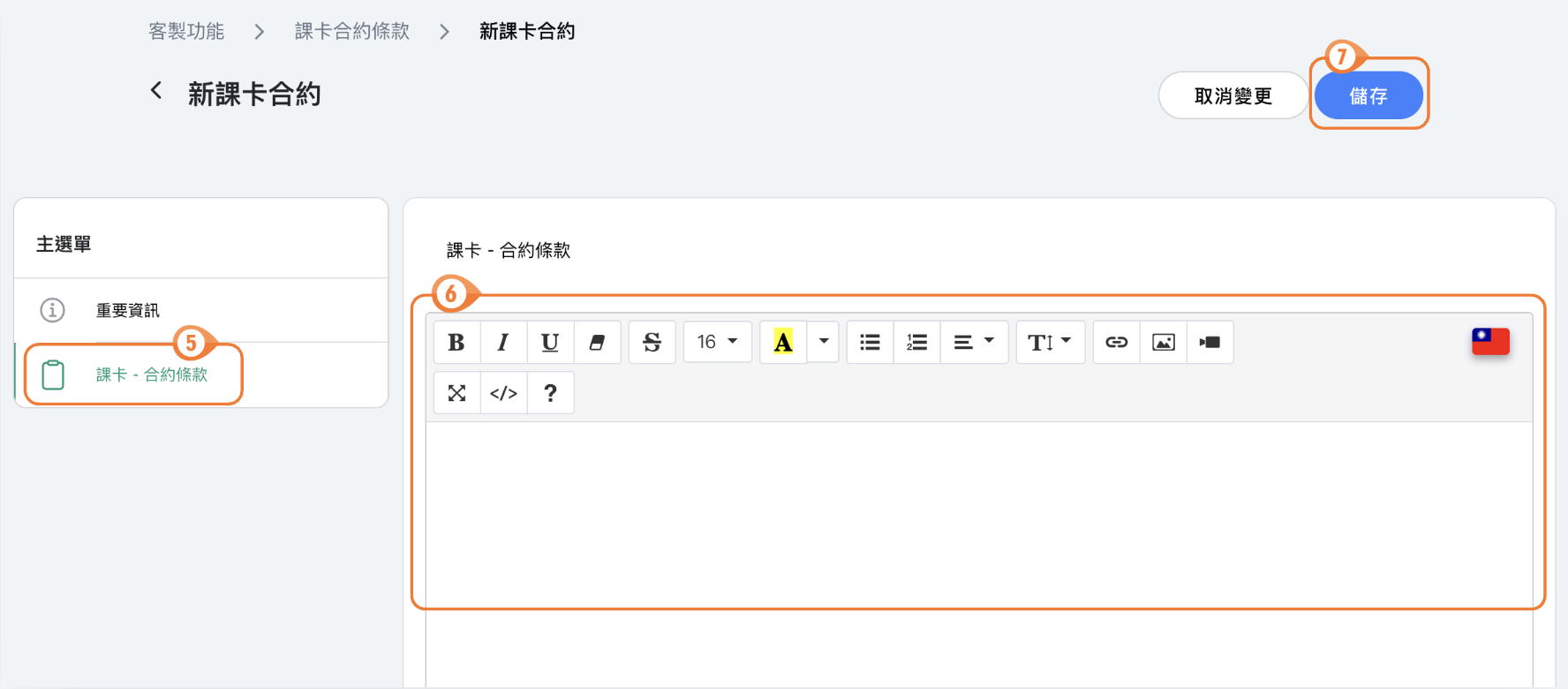Insert a video using the toolbar
This screenshot has width=1568, height=689.
pos(1210,343)
